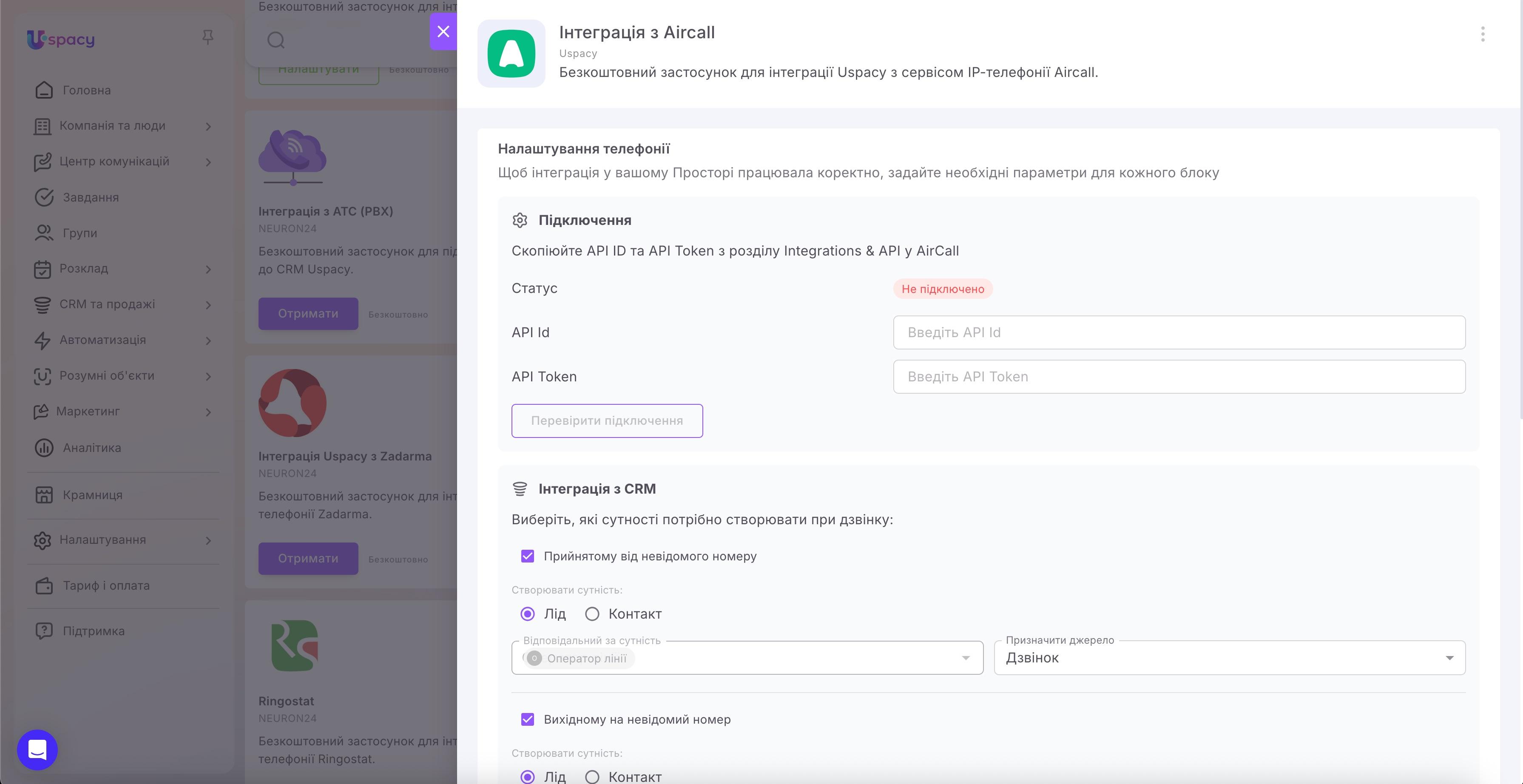Click the Uspacy logo
The width and height of the screenshot is (1523, 784).
pyautogui.click(x=61, y=39)
